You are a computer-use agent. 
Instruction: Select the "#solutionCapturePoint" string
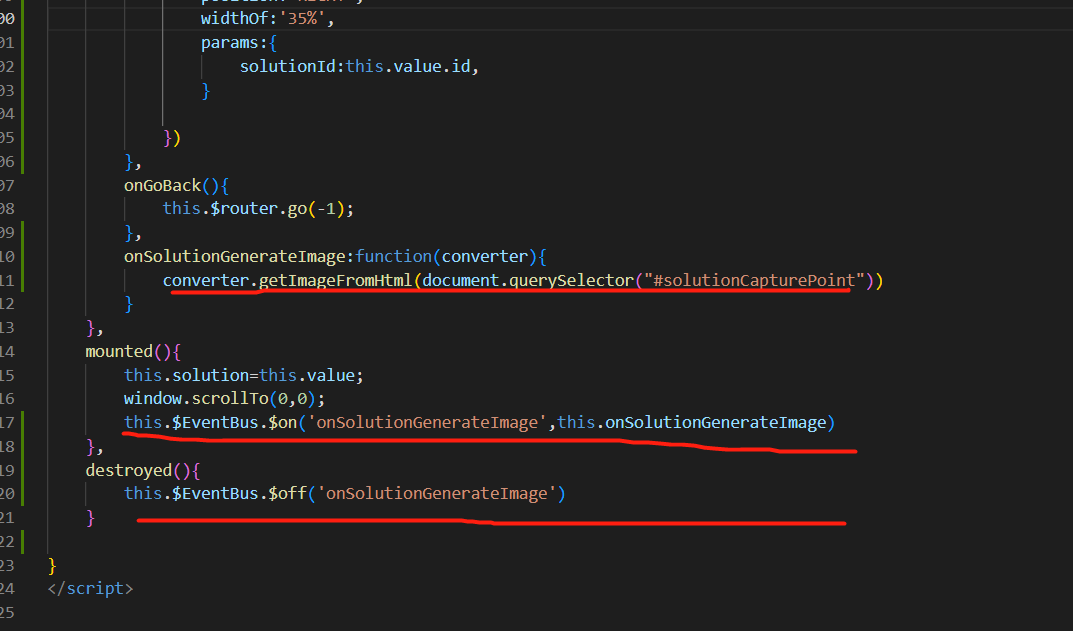(x=745, y=280)
